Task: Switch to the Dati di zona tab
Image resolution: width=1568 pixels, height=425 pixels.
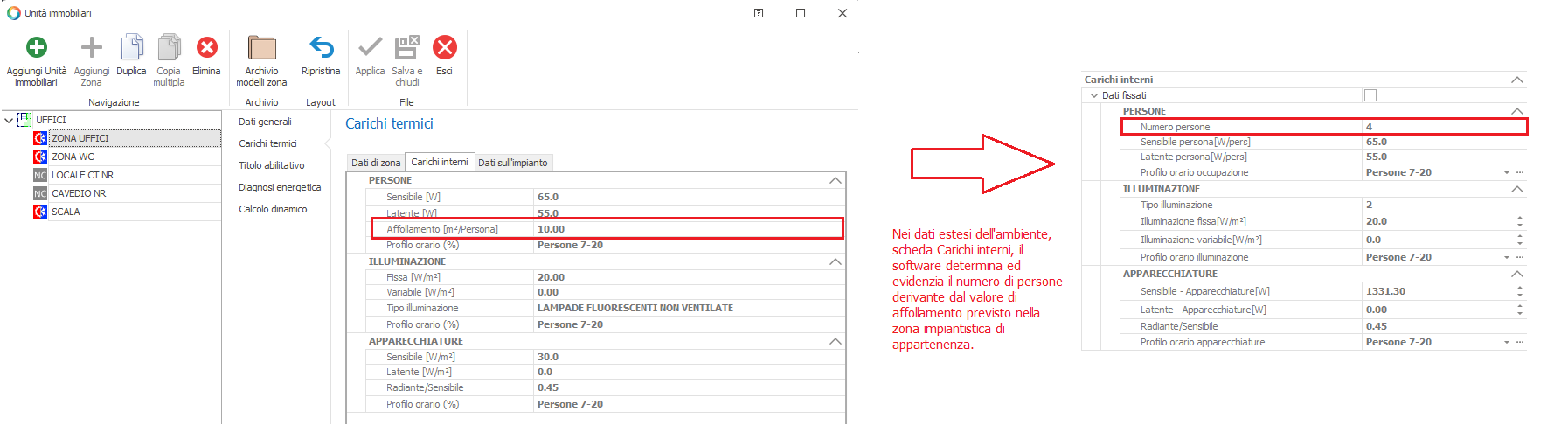Action: [376, 163]
